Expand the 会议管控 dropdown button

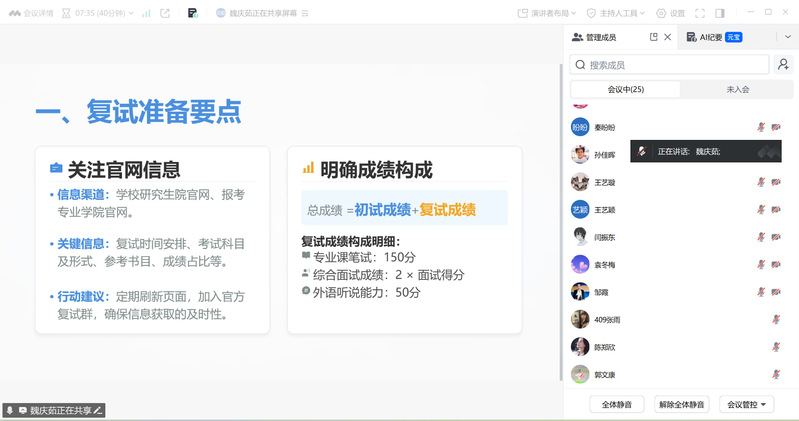coord(750,404)
